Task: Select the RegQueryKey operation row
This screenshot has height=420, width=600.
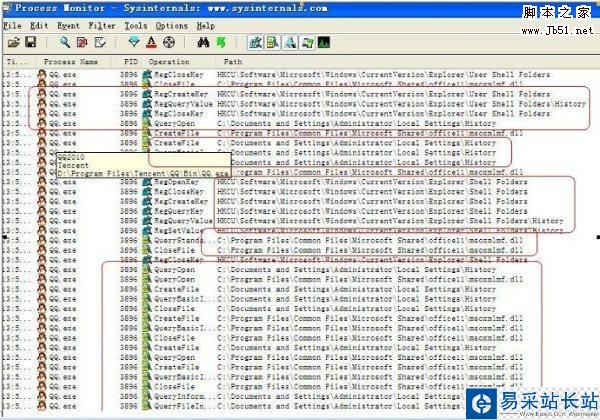Action: click(300, 211)
